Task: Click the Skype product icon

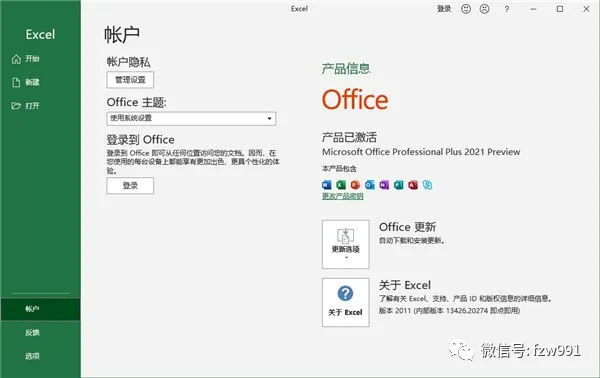Action: [427, 185]
